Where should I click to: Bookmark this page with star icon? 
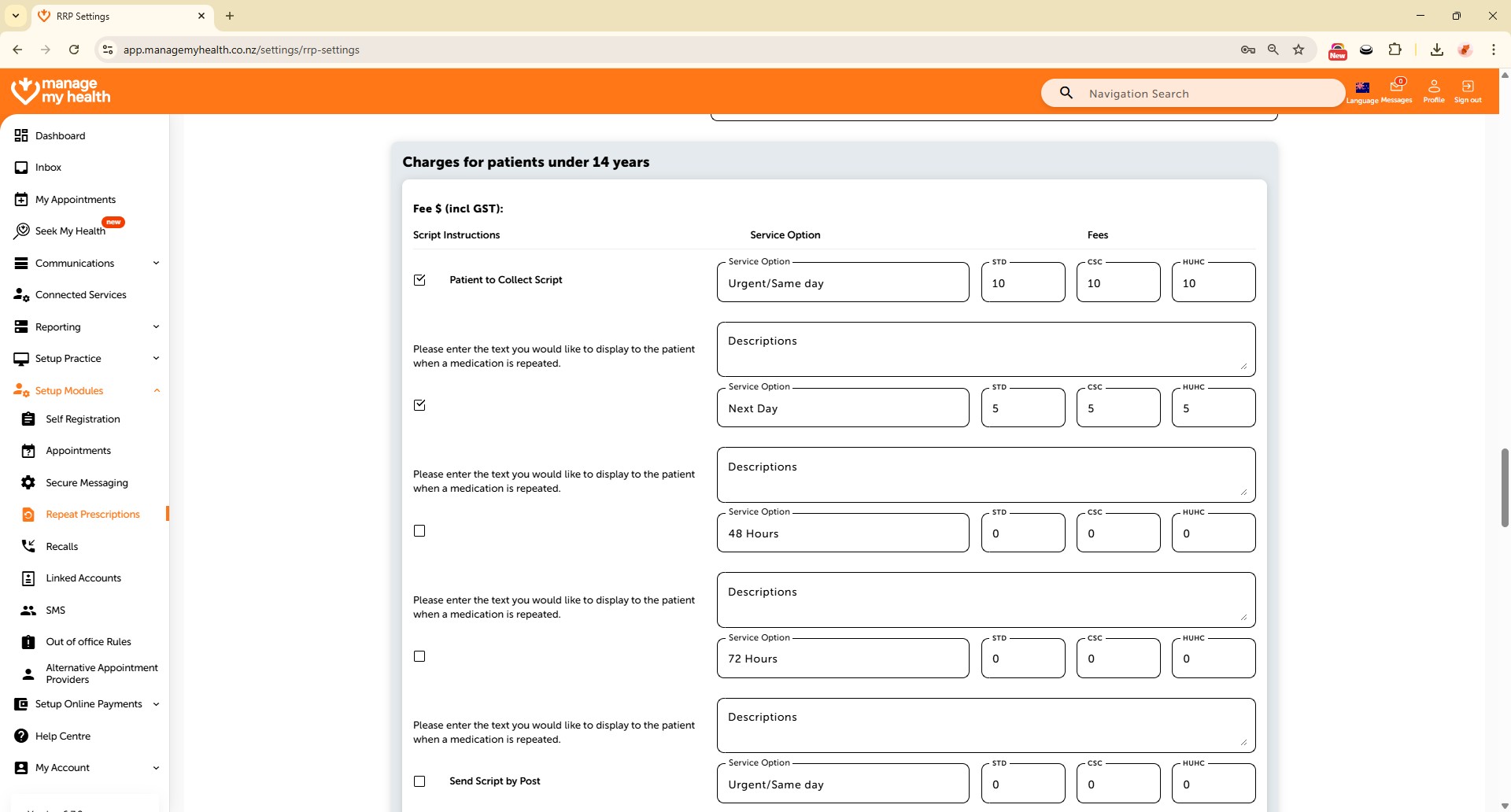pyautogui.click(x=1299, y=50)
